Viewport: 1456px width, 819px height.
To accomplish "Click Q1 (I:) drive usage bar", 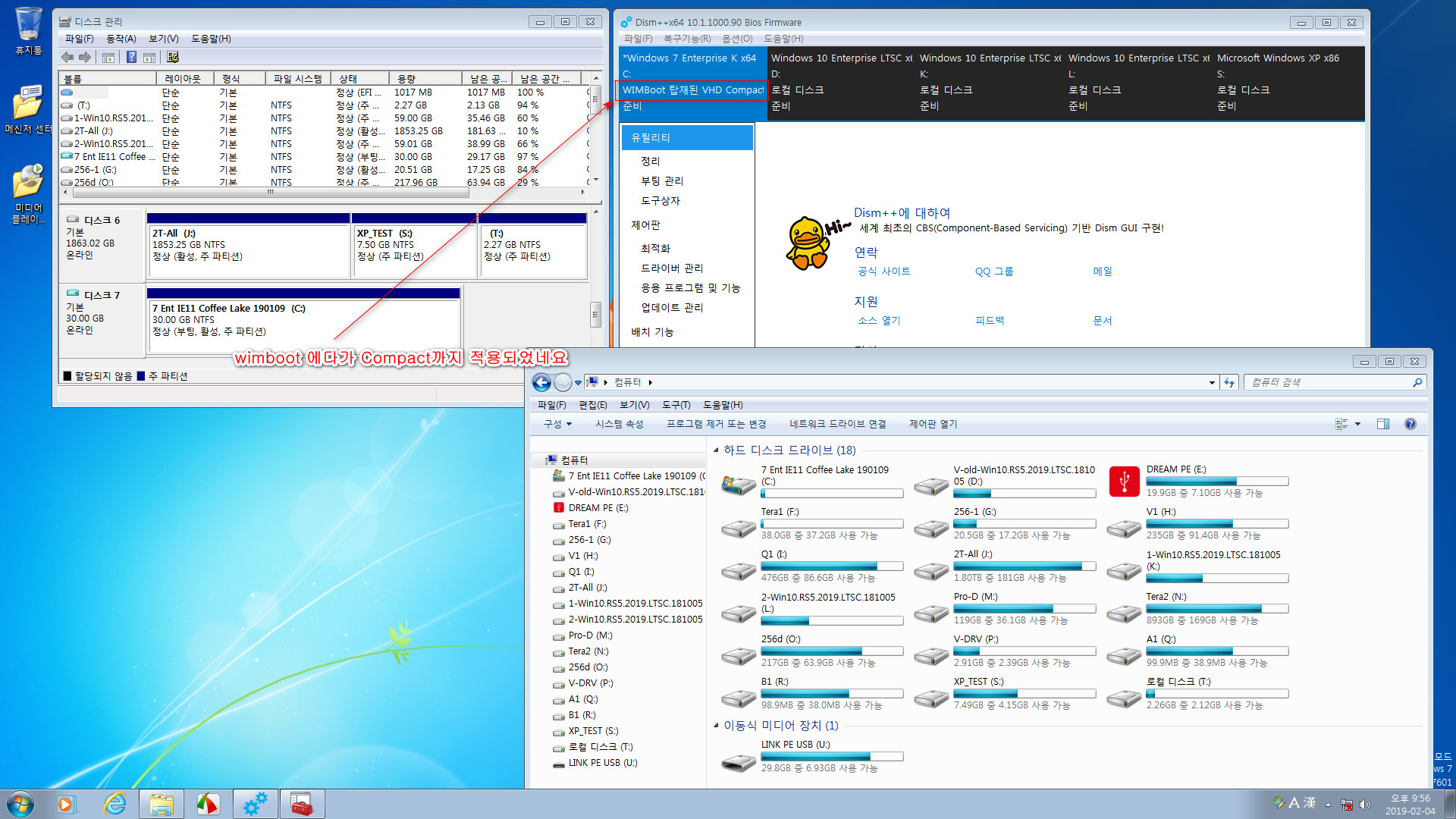I will (832, 566).
